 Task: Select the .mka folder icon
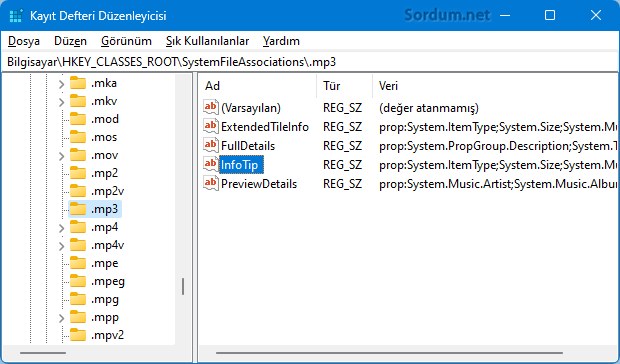[78, 83]
